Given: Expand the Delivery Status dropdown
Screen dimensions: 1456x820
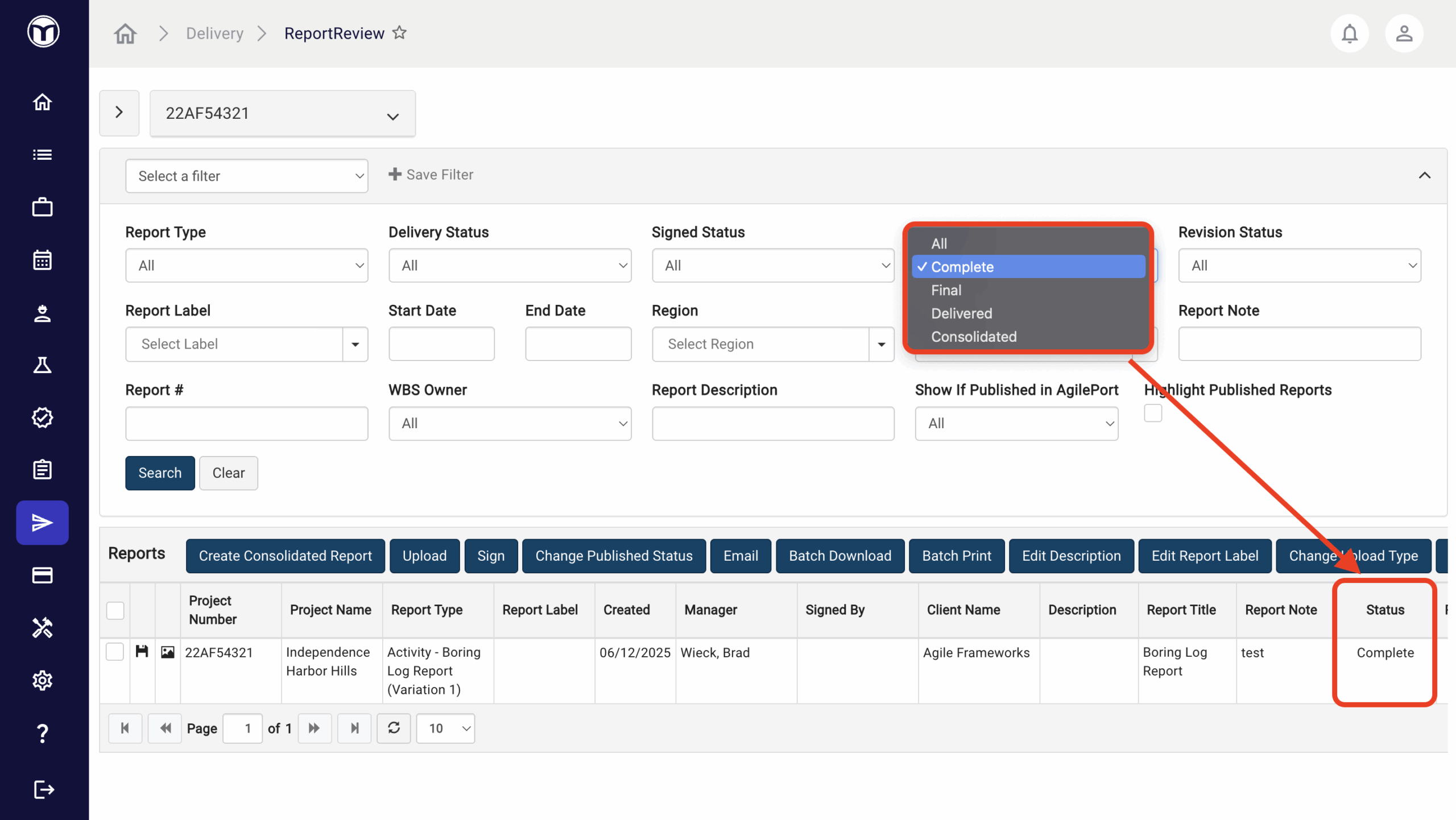Looking at the screenshot, I should click(510, 266).
